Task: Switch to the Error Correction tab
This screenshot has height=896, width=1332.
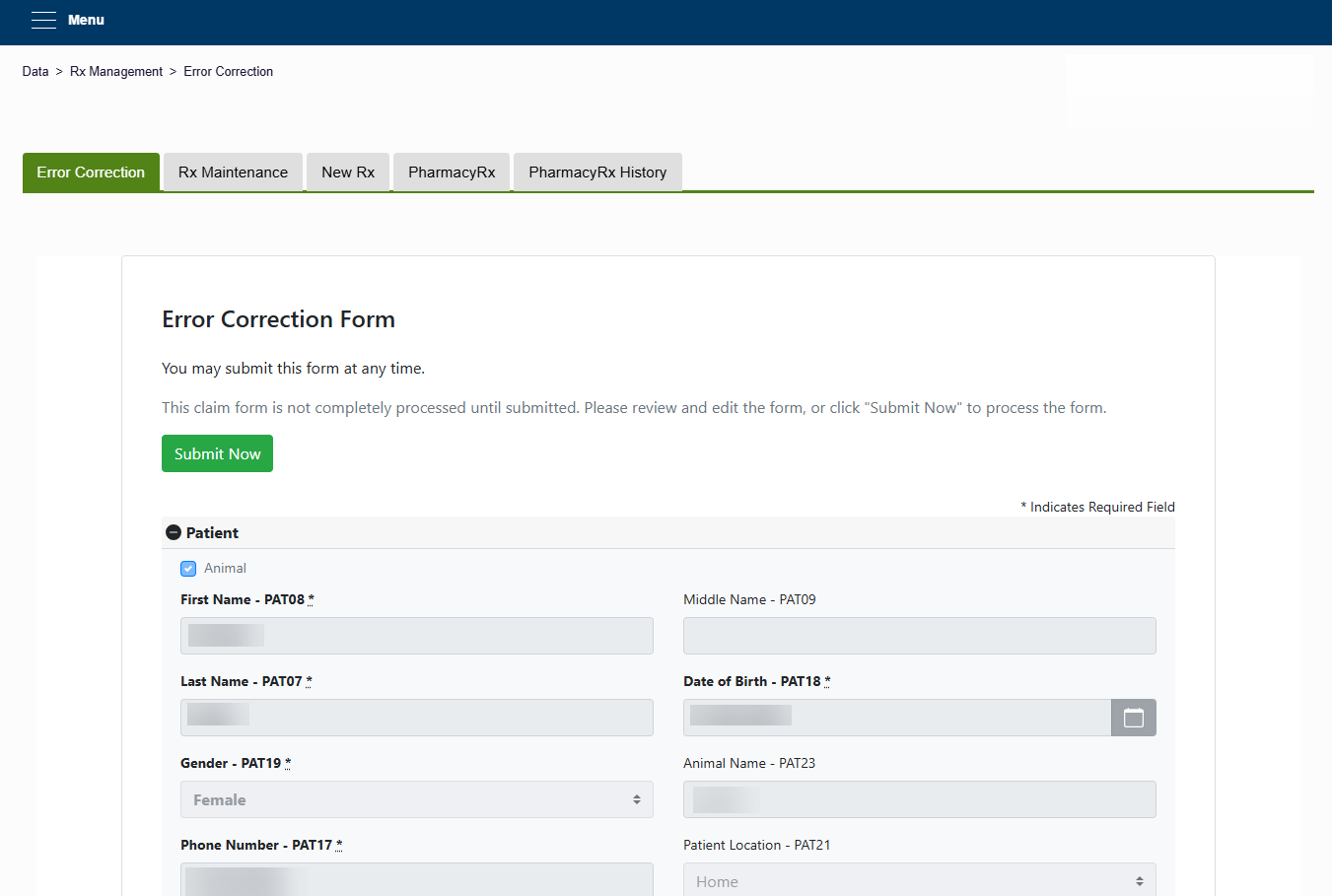Action: [91, 172]
